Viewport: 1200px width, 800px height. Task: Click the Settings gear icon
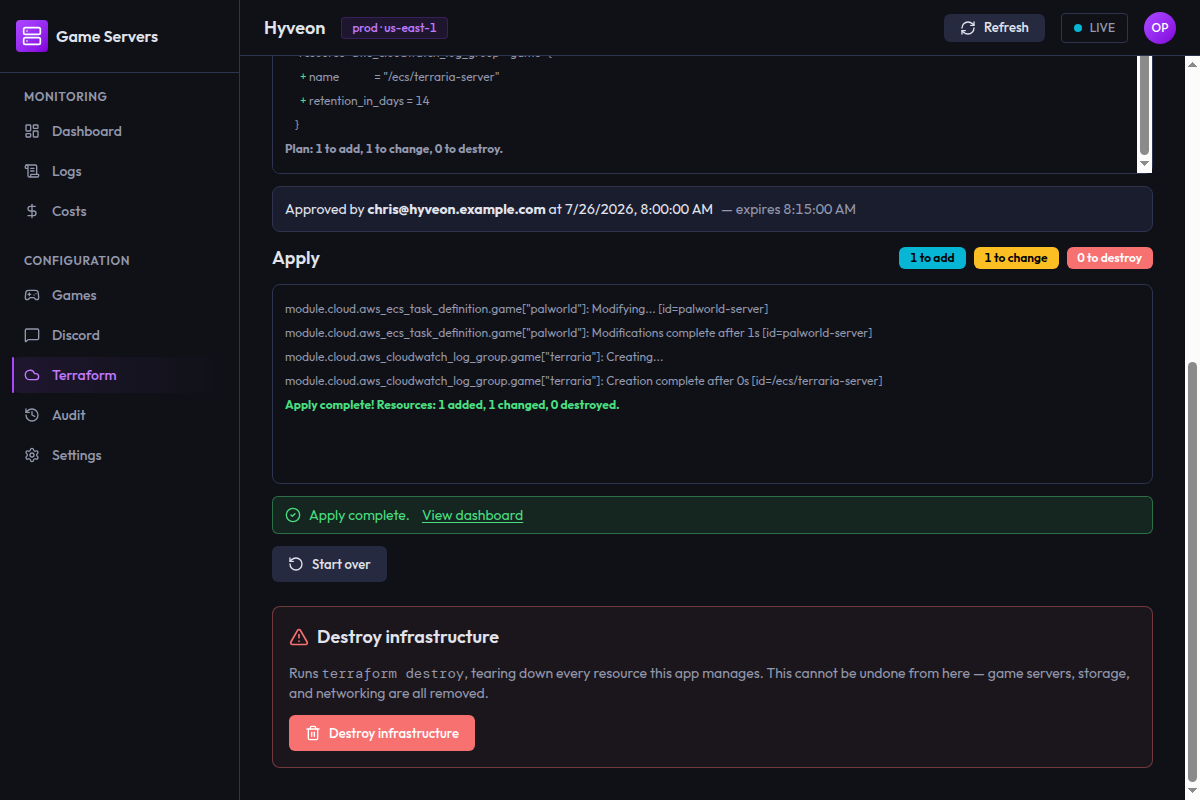click(x=32, y=455)
